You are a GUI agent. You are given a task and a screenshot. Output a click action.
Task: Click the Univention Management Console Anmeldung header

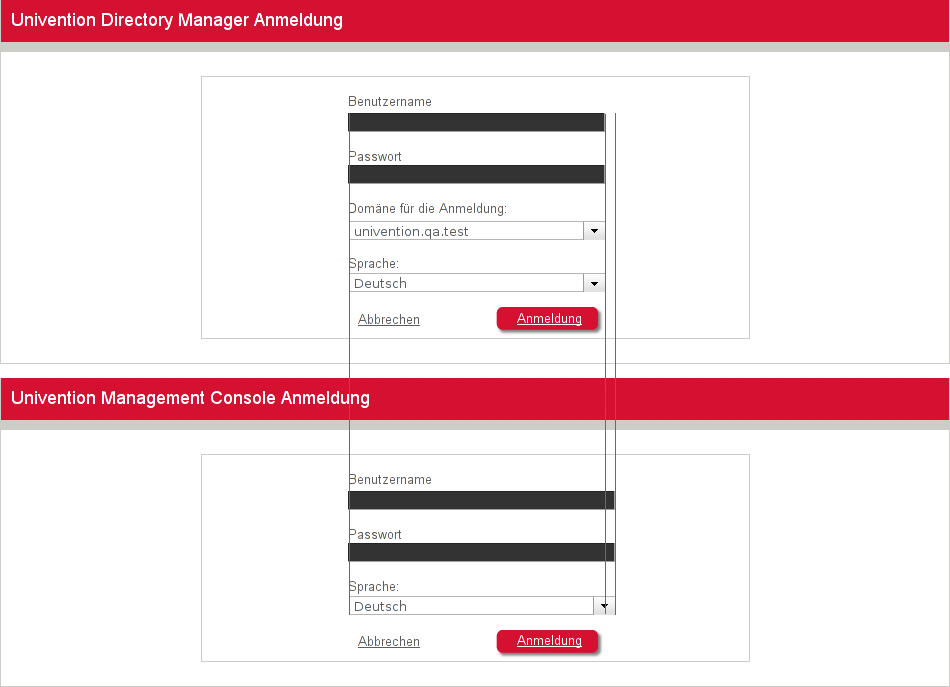(190, 398)
